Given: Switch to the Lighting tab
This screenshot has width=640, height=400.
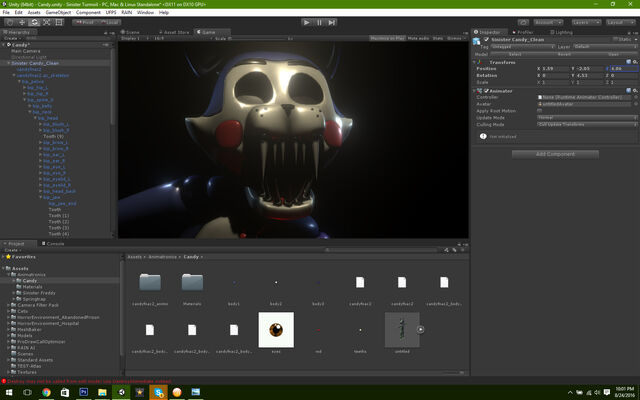Looking at the screenshot, I should (562, 32).
